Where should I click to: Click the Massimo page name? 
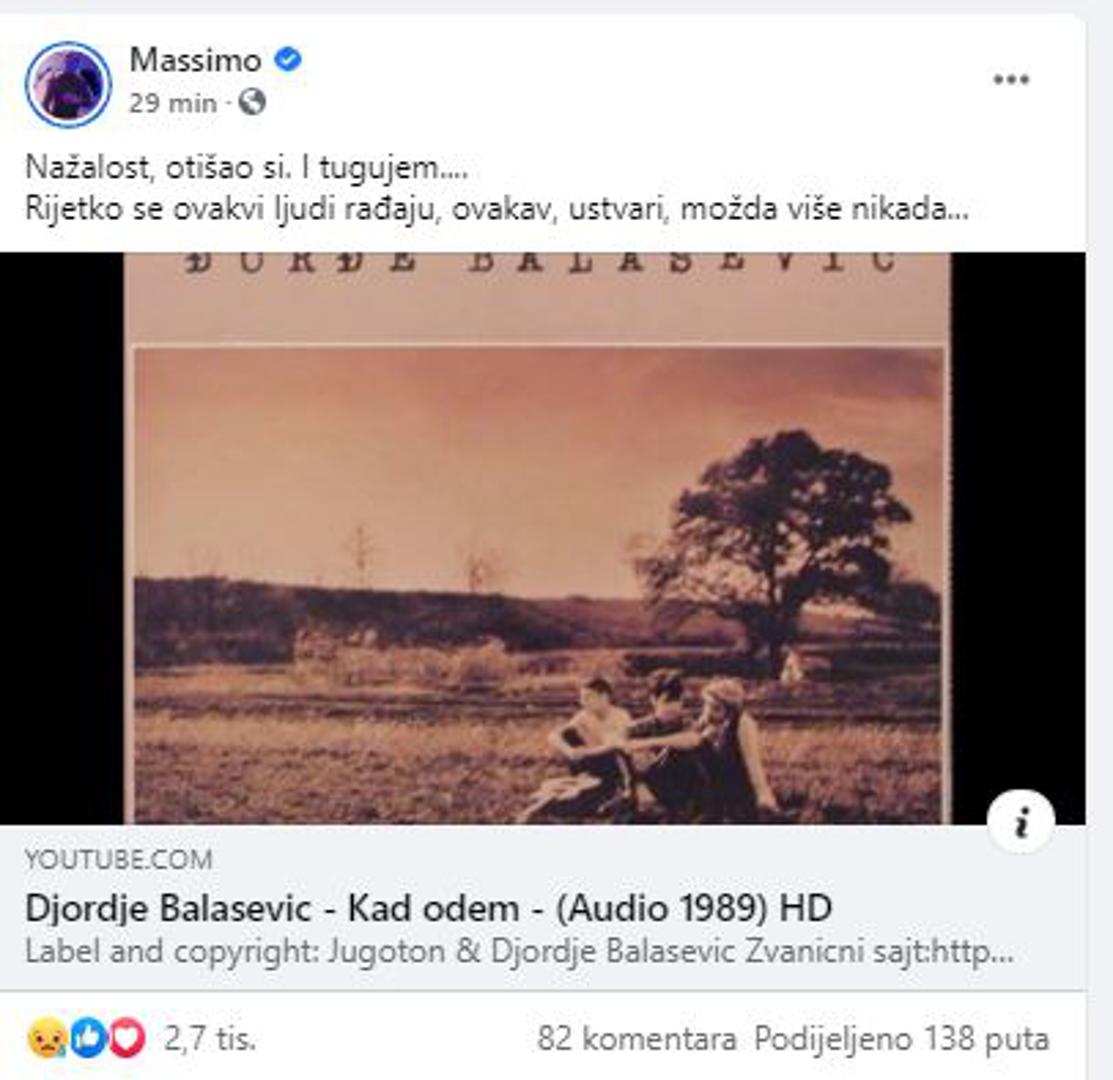[x=195, y=60]
